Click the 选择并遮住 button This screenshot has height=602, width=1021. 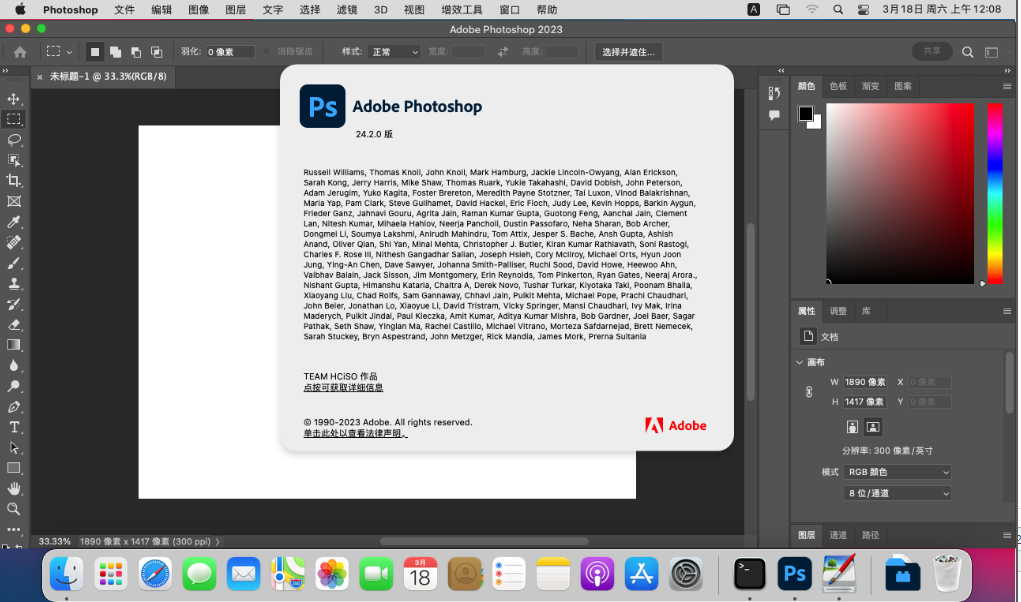(x=628, y=52)
